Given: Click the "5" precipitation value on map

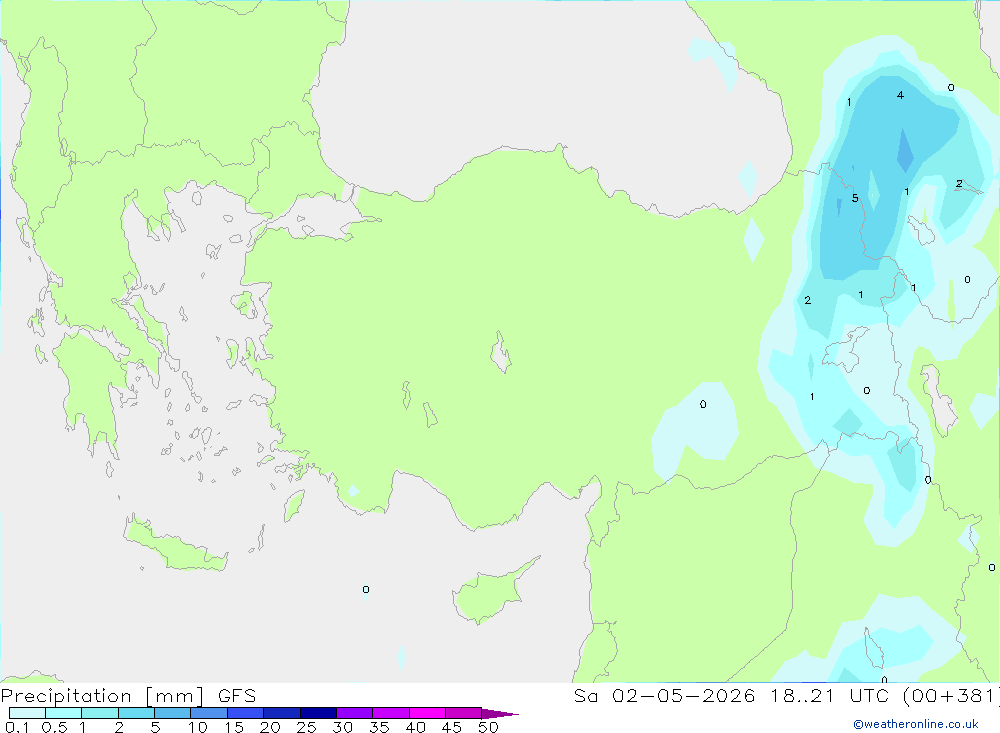Looking at the screenshot, I should (x=855, y=198).
